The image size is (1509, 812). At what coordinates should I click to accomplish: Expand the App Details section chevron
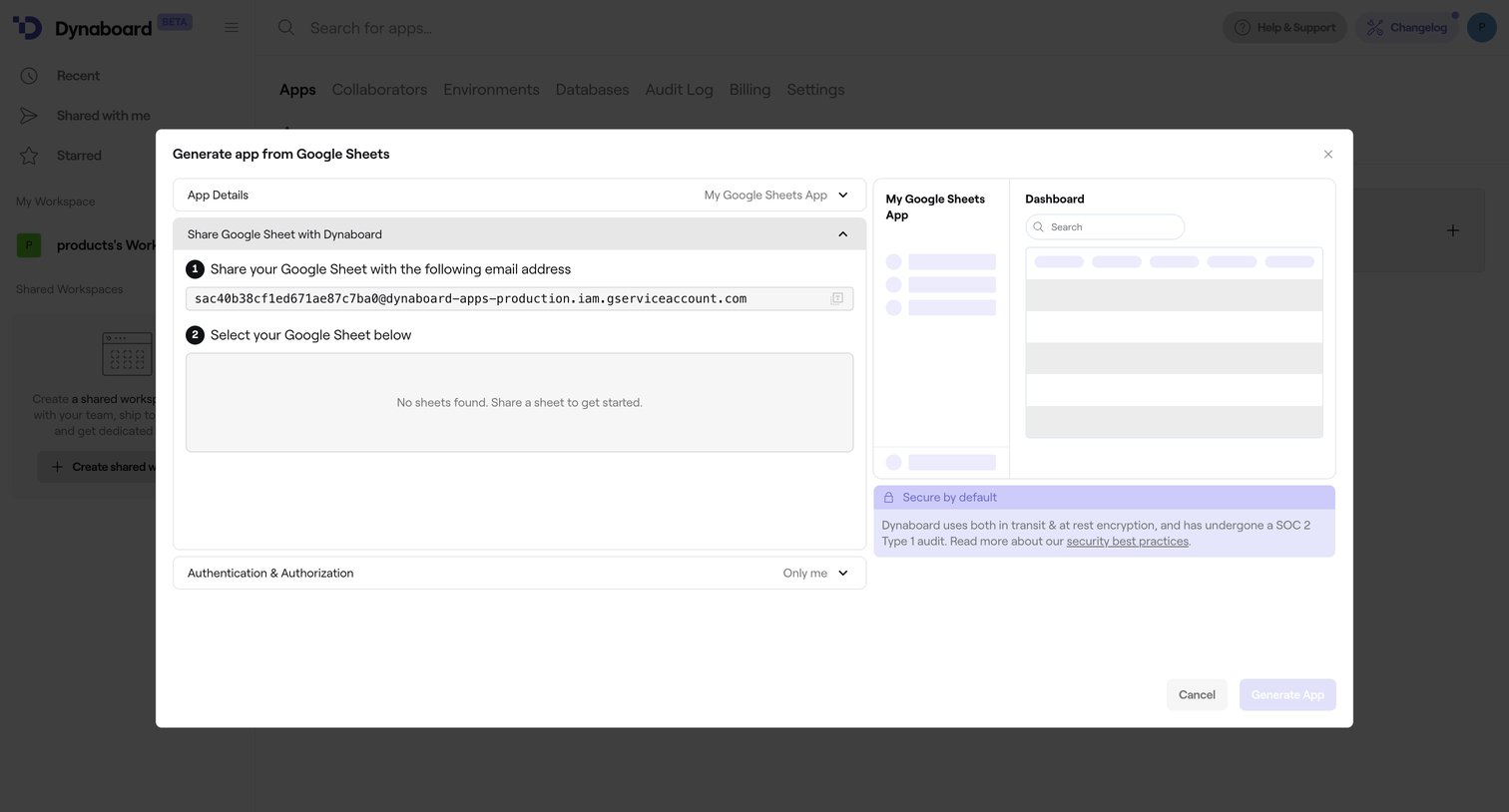coord(843,196)
